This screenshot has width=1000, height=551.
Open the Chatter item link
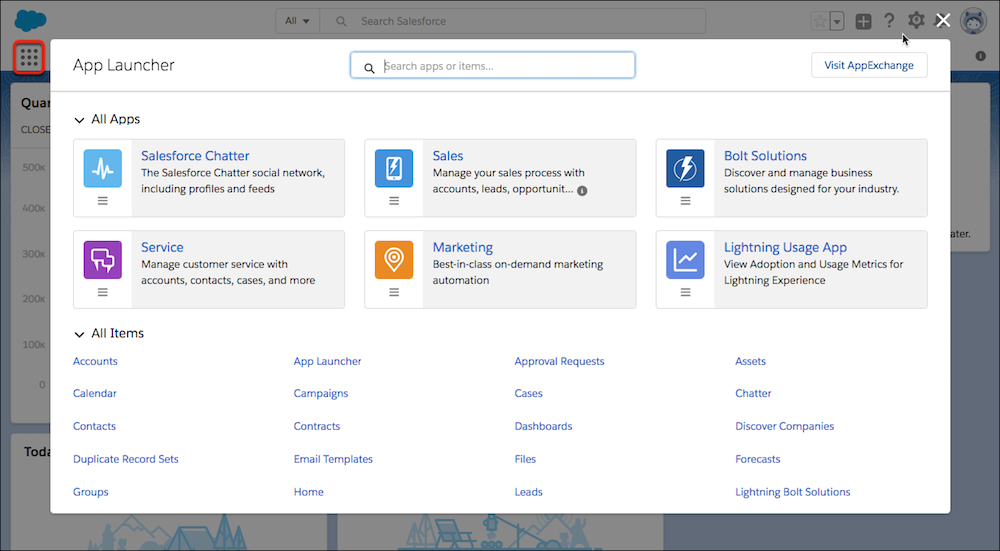(753, 393)
